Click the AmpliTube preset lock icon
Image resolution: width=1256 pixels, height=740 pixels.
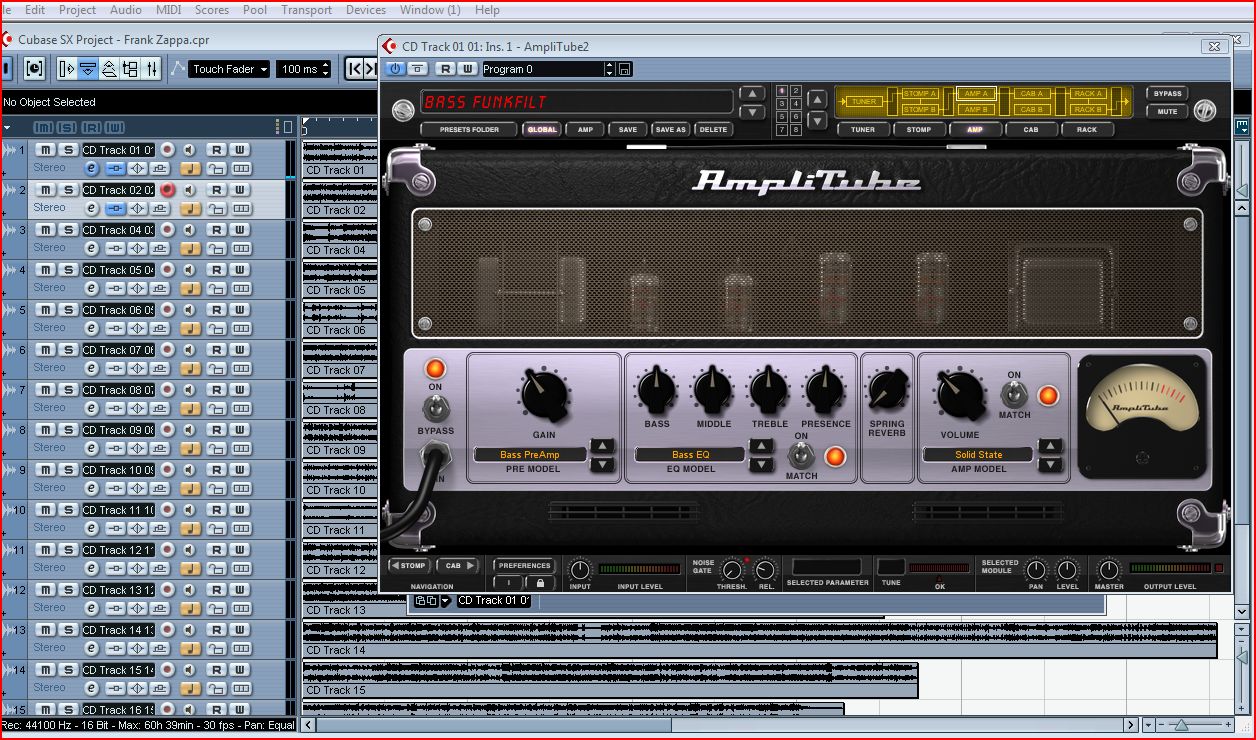click(x=540, y=582)
